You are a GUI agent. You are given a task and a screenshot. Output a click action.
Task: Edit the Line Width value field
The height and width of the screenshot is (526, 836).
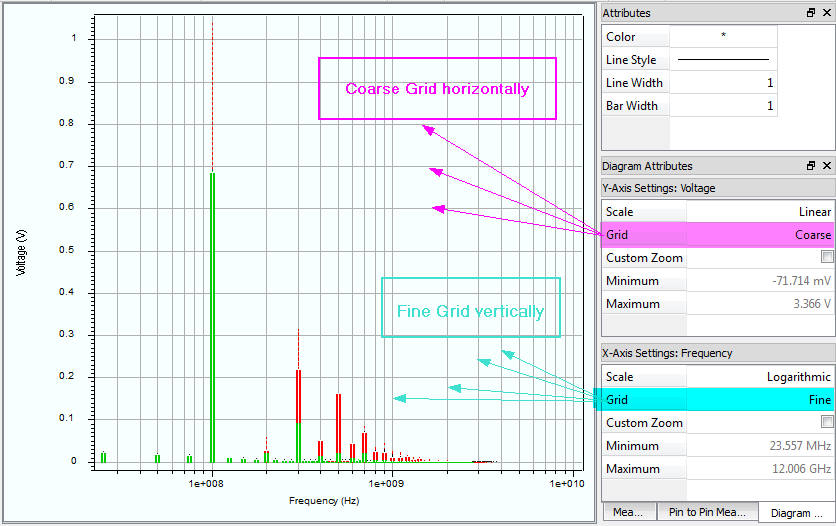(723, 83)
